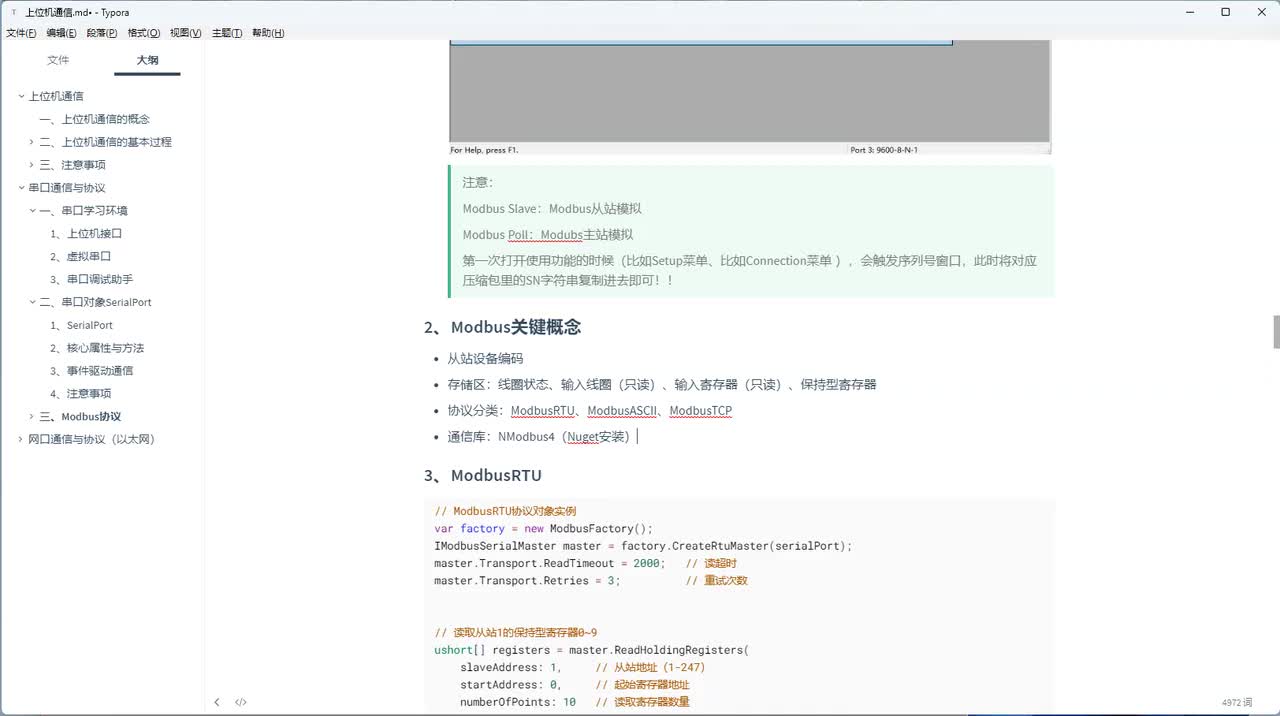Go to 一、上位机通信的概念 in outline

pos(94,119)
